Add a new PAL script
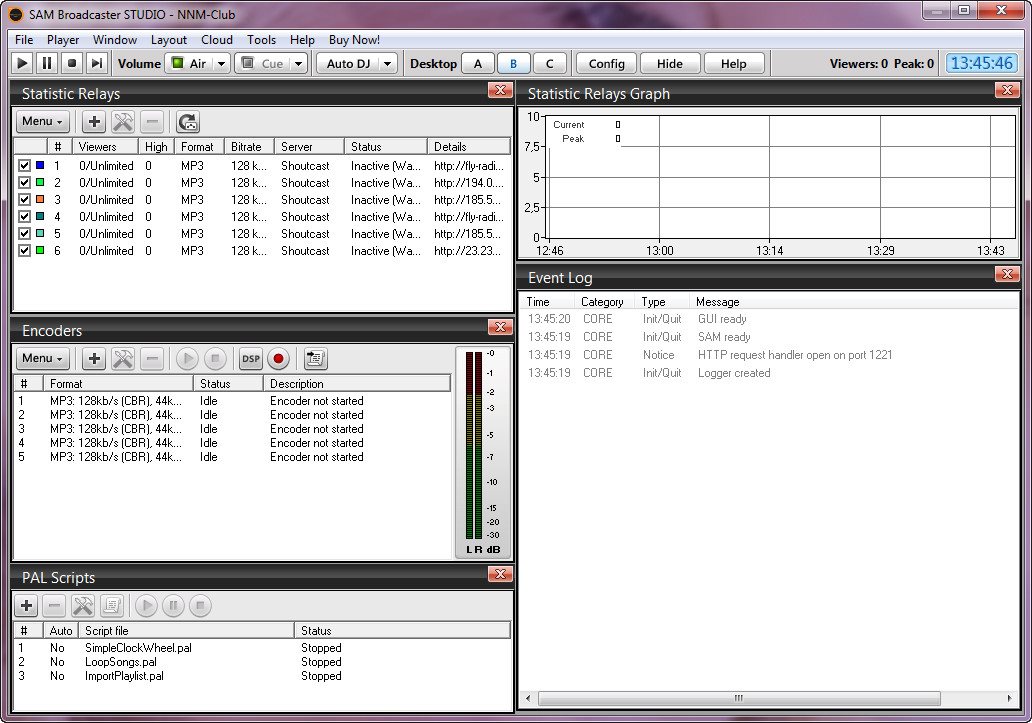 pyautogui.click(x=26, y=606)
